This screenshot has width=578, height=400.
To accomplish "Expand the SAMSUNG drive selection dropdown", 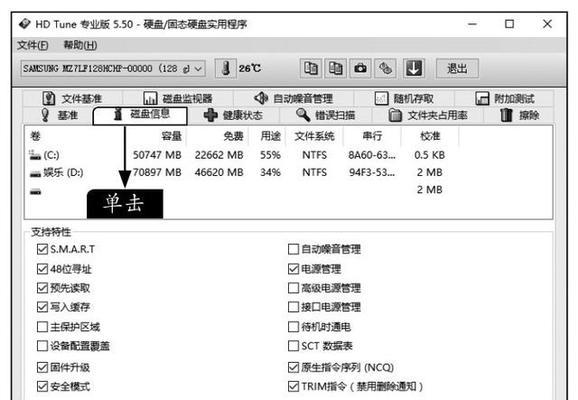I will [113, 69].
